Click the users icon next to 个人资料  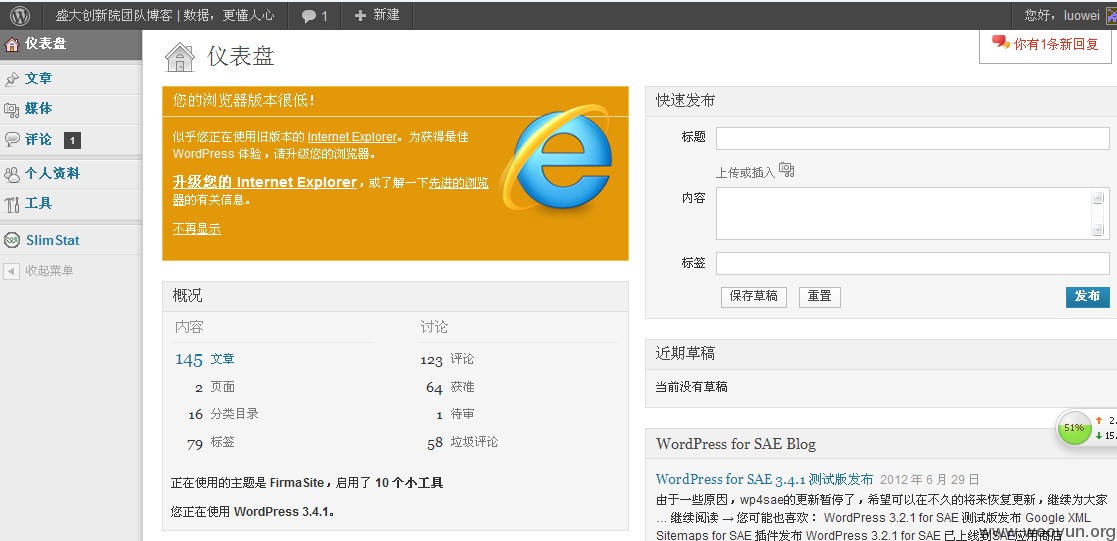11,175
